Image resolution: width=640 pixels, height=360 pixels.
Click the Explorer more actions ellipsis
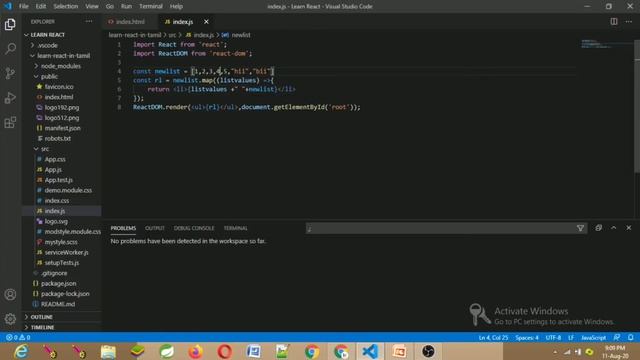89,22
